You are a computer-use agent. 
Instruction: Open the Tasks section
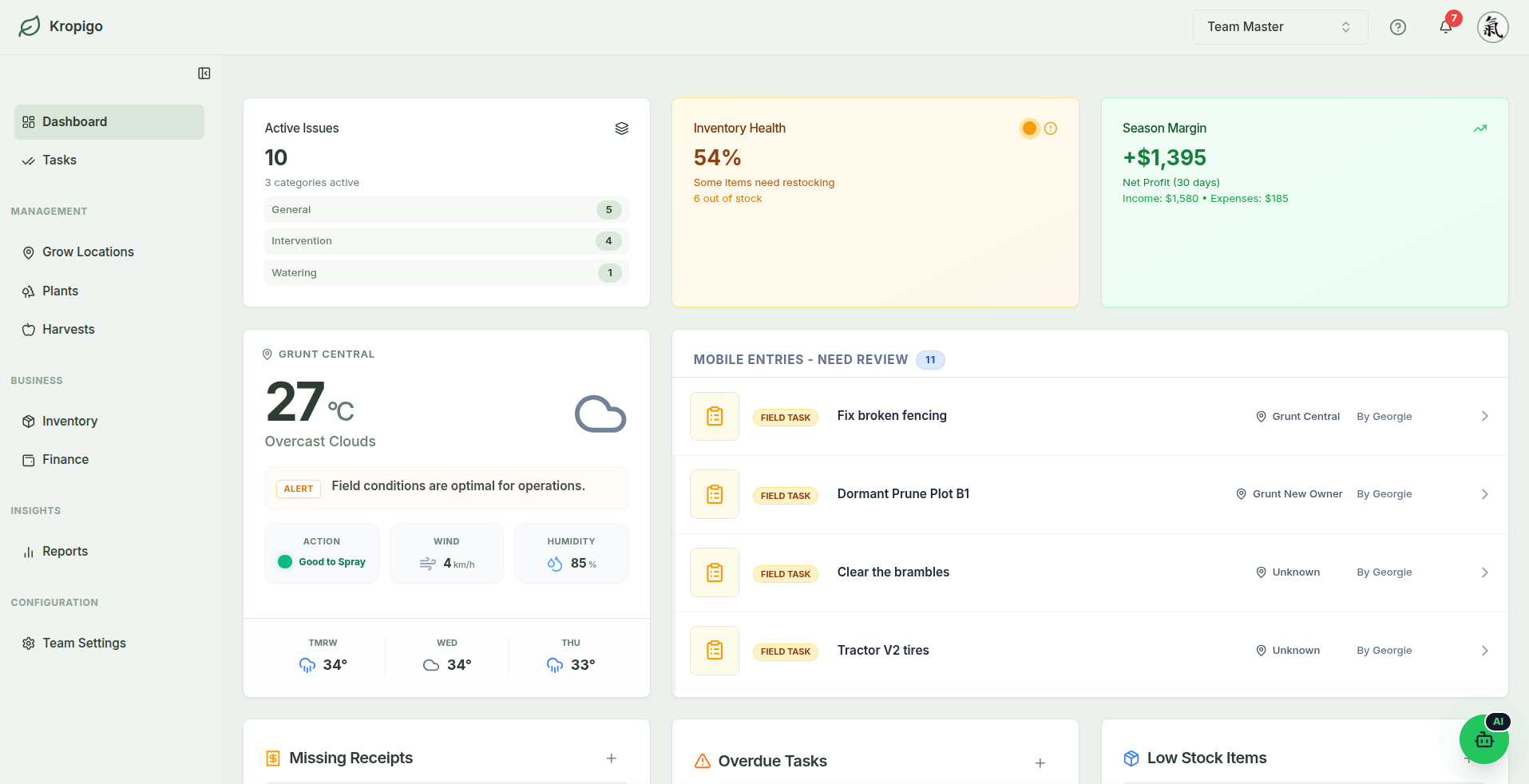tap(59, 160)
